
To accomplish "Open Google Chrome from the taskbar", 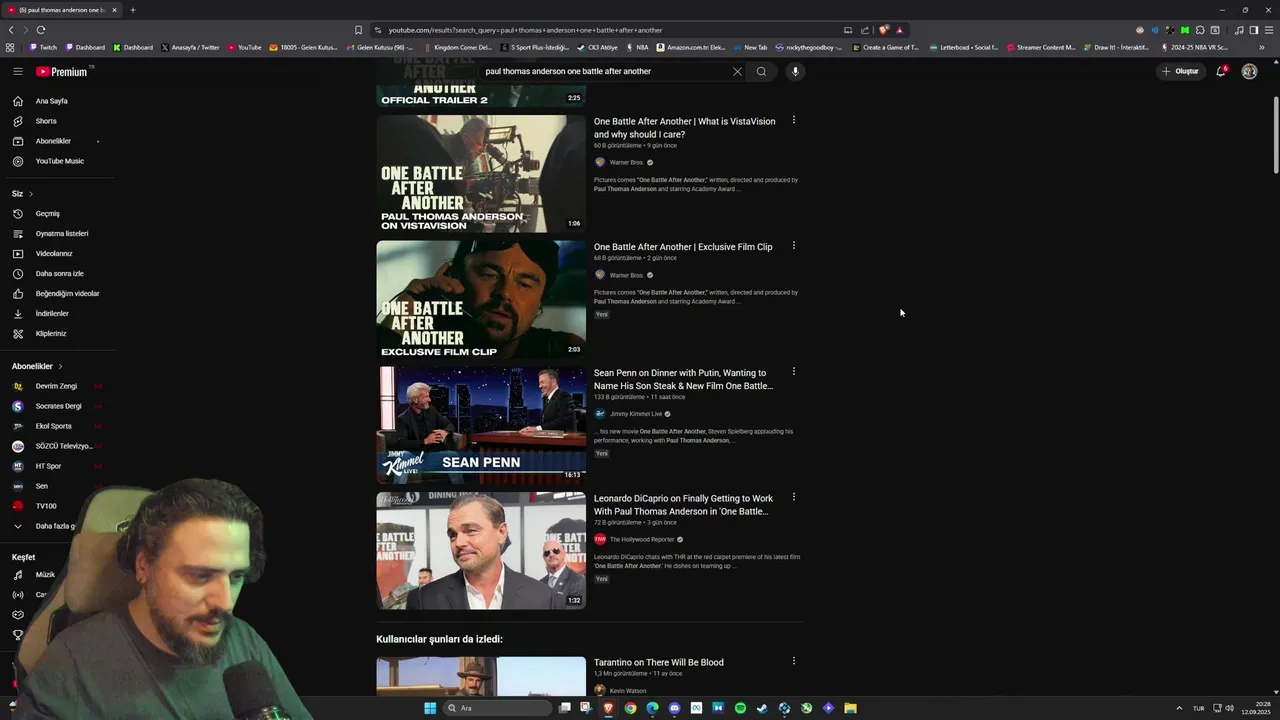I will point(630,708).
